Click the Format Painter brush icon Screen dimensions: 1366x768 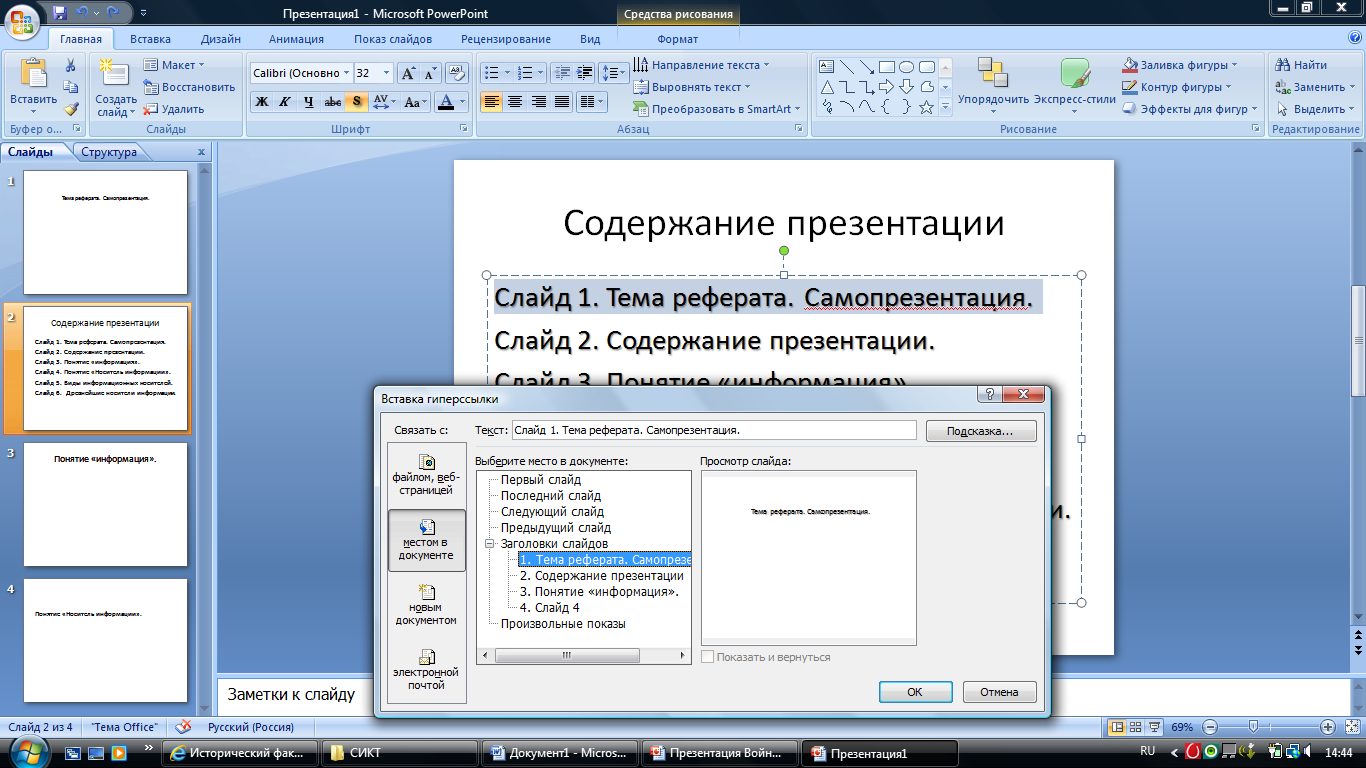coord(71,109)
